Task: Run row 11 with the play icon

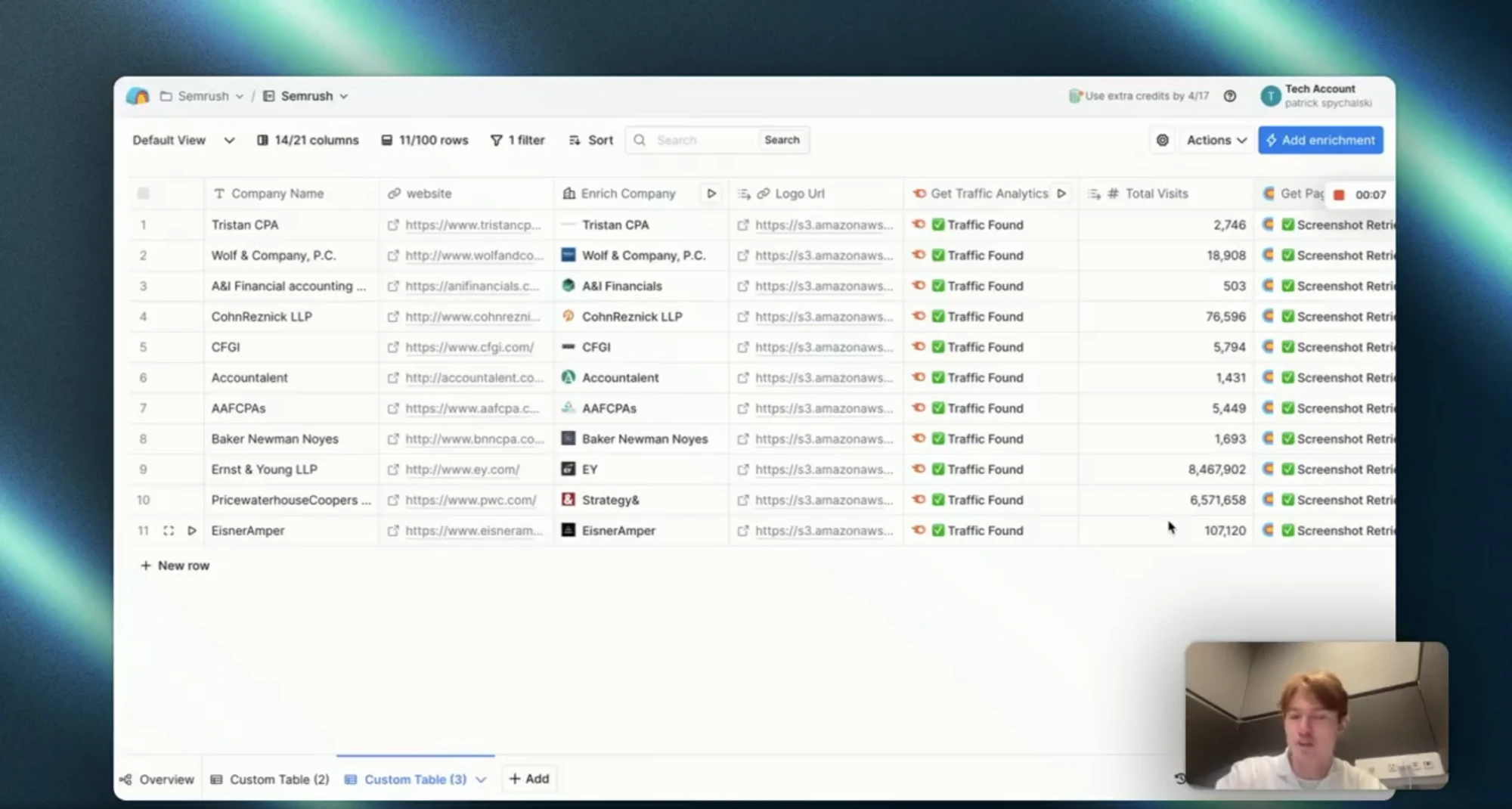Action: click(192, 531)
